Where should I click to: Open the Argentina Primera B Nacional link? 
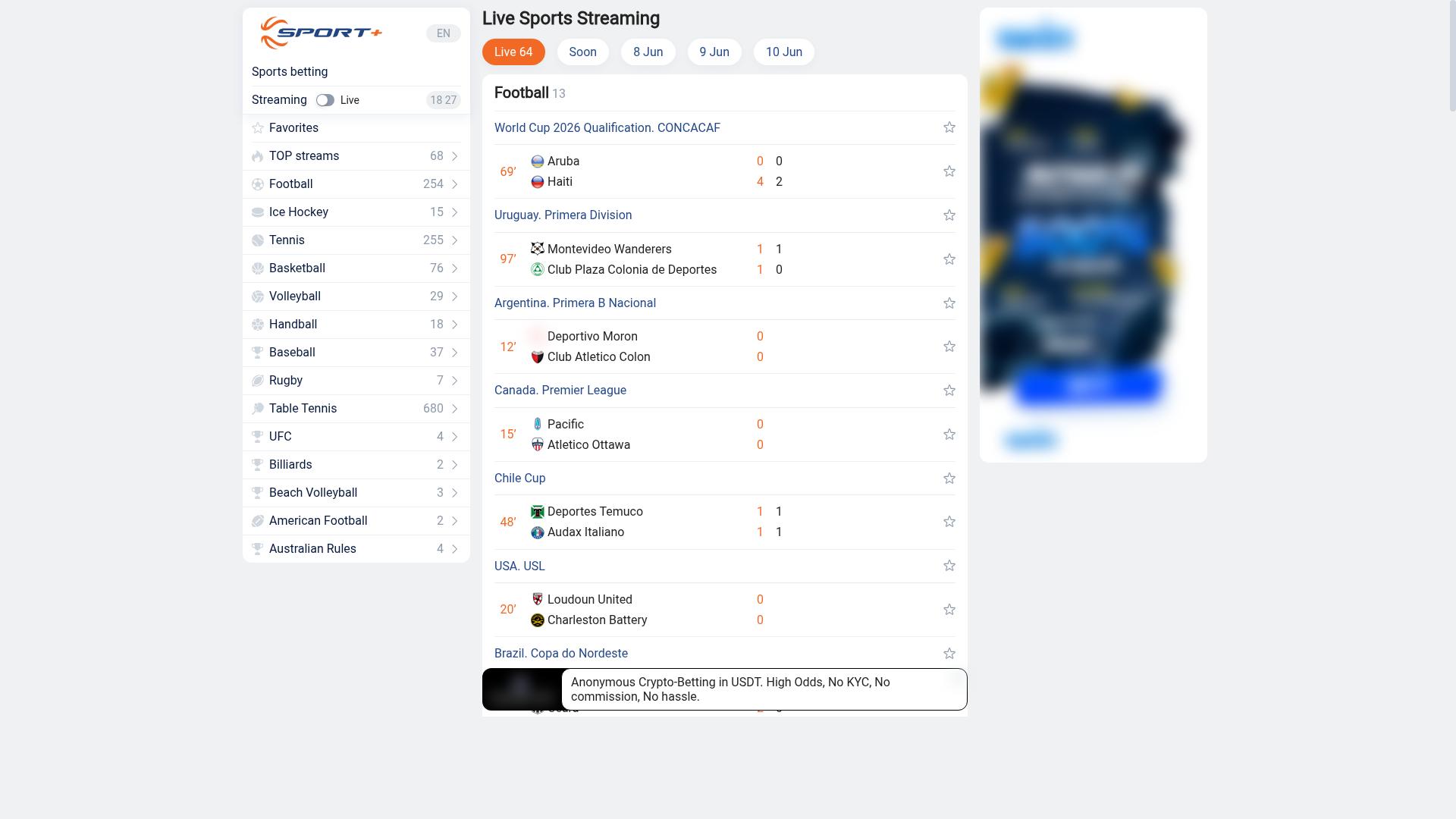(x=575, y=303)
